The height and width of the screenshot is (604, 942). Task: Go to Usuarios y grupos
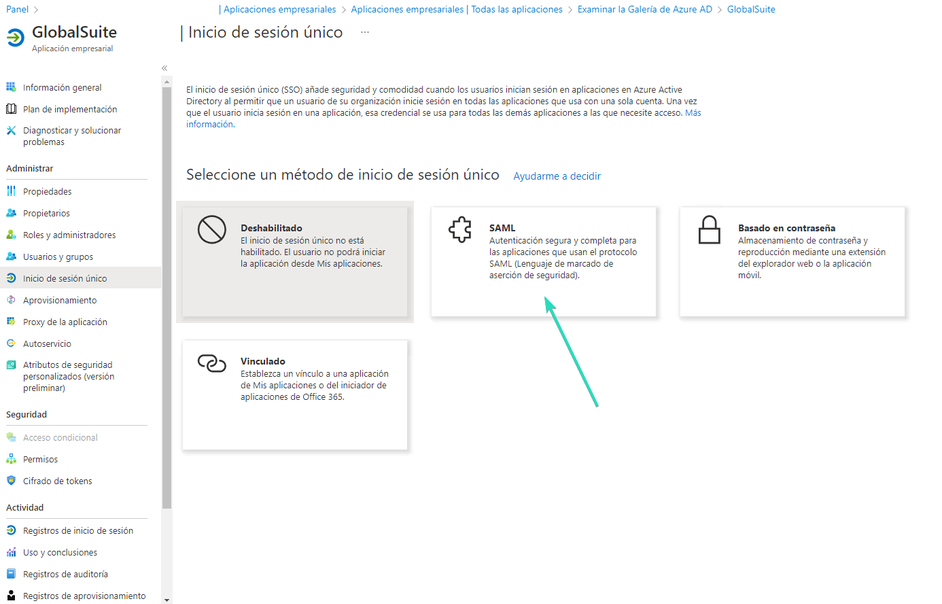57,257
